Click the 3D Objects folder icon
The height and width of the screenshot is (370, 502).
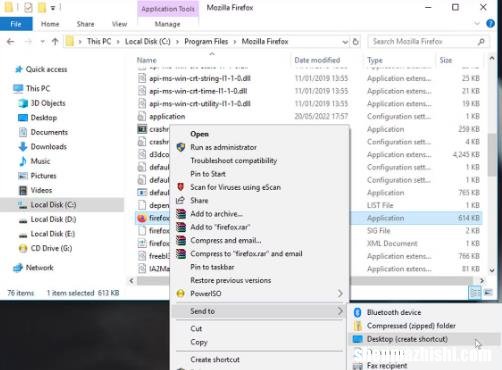point(23,103)
